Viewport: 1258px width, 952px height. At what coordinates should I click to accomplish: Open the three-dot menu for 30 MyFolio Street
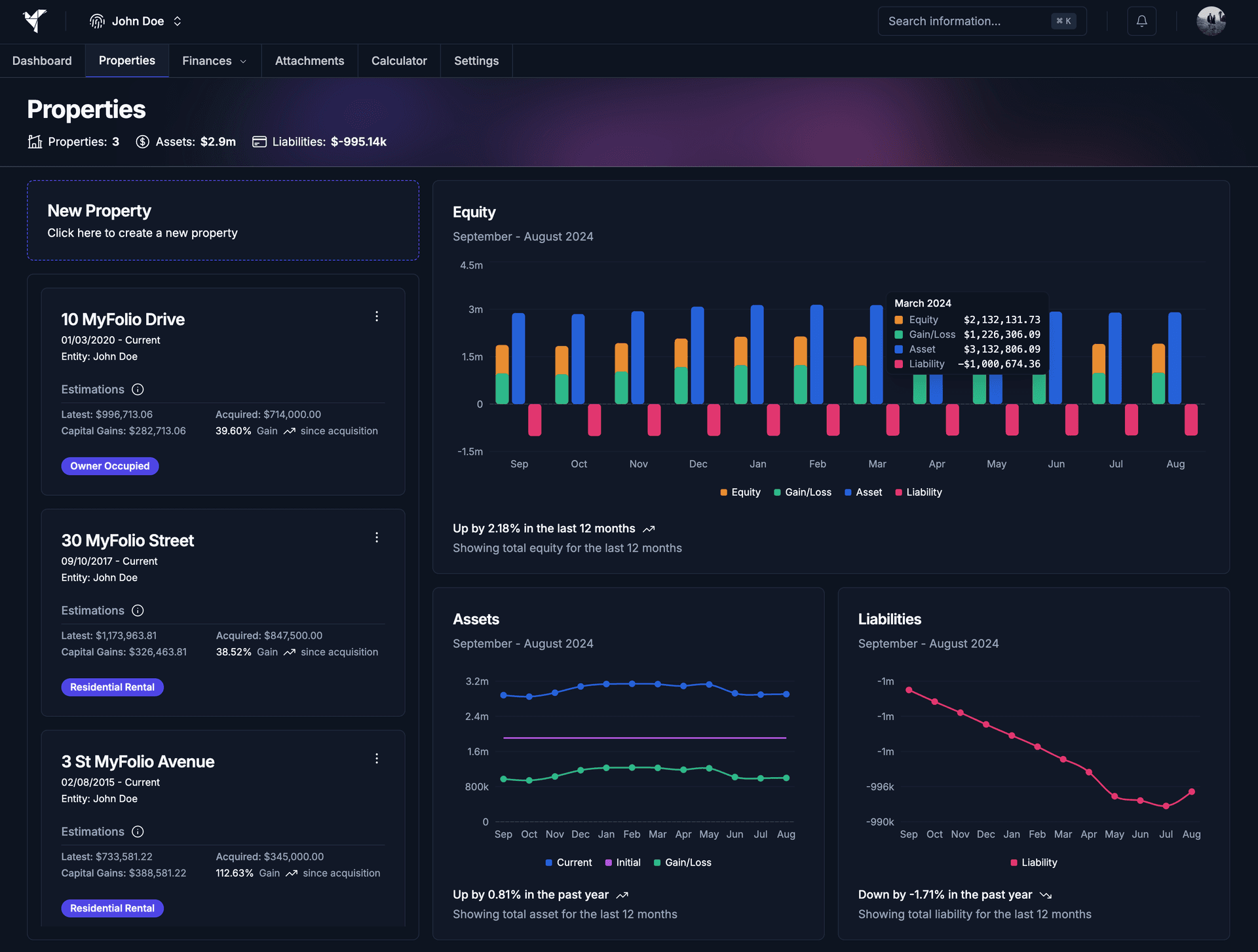[377, 537]
